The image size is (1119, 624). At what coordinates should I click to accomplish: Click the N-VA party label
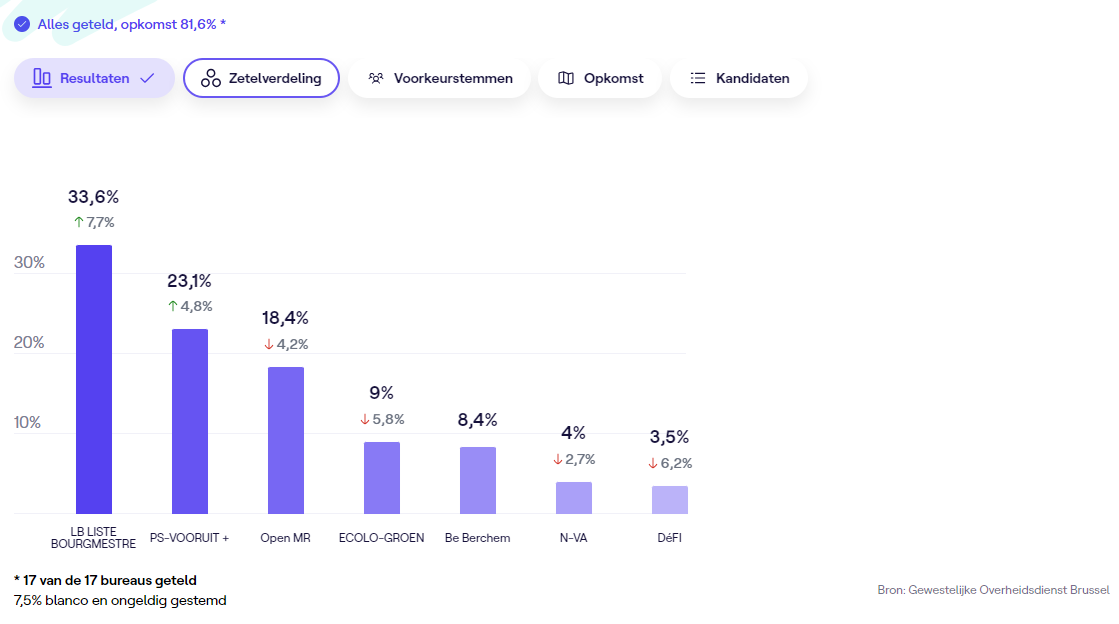[x=573, y=538]
